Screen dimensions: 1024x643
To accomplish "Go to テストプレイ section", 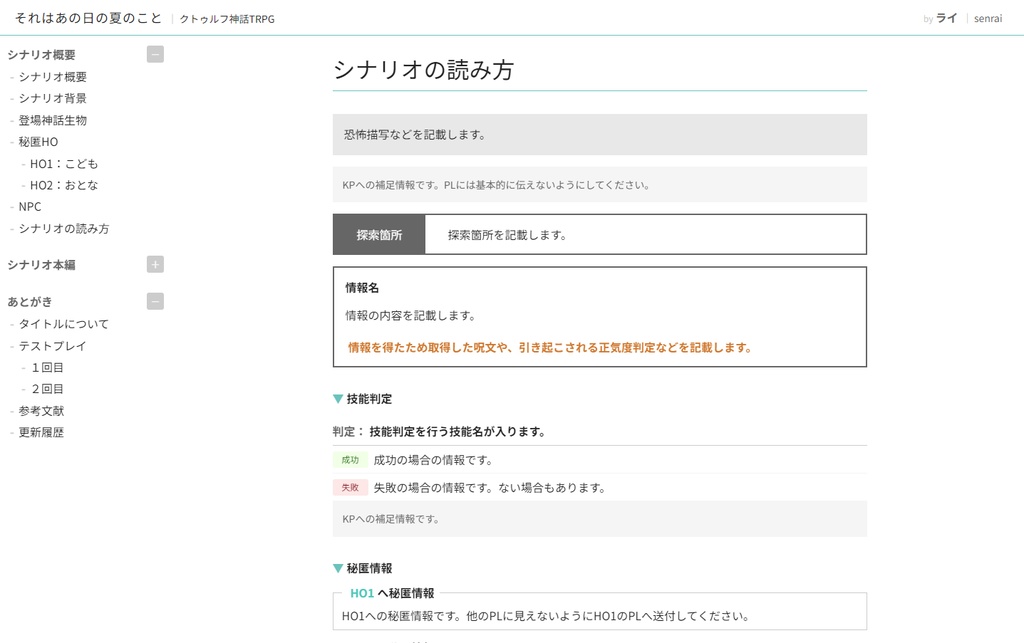I will click(x=52, y=346).
